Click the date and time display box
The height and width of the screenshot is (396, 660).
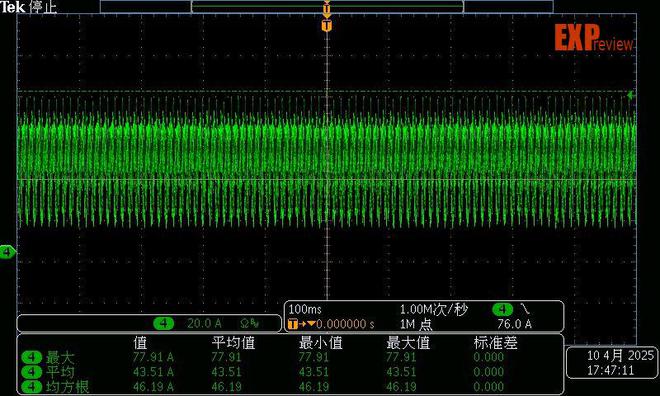click(x=612, y=363)
